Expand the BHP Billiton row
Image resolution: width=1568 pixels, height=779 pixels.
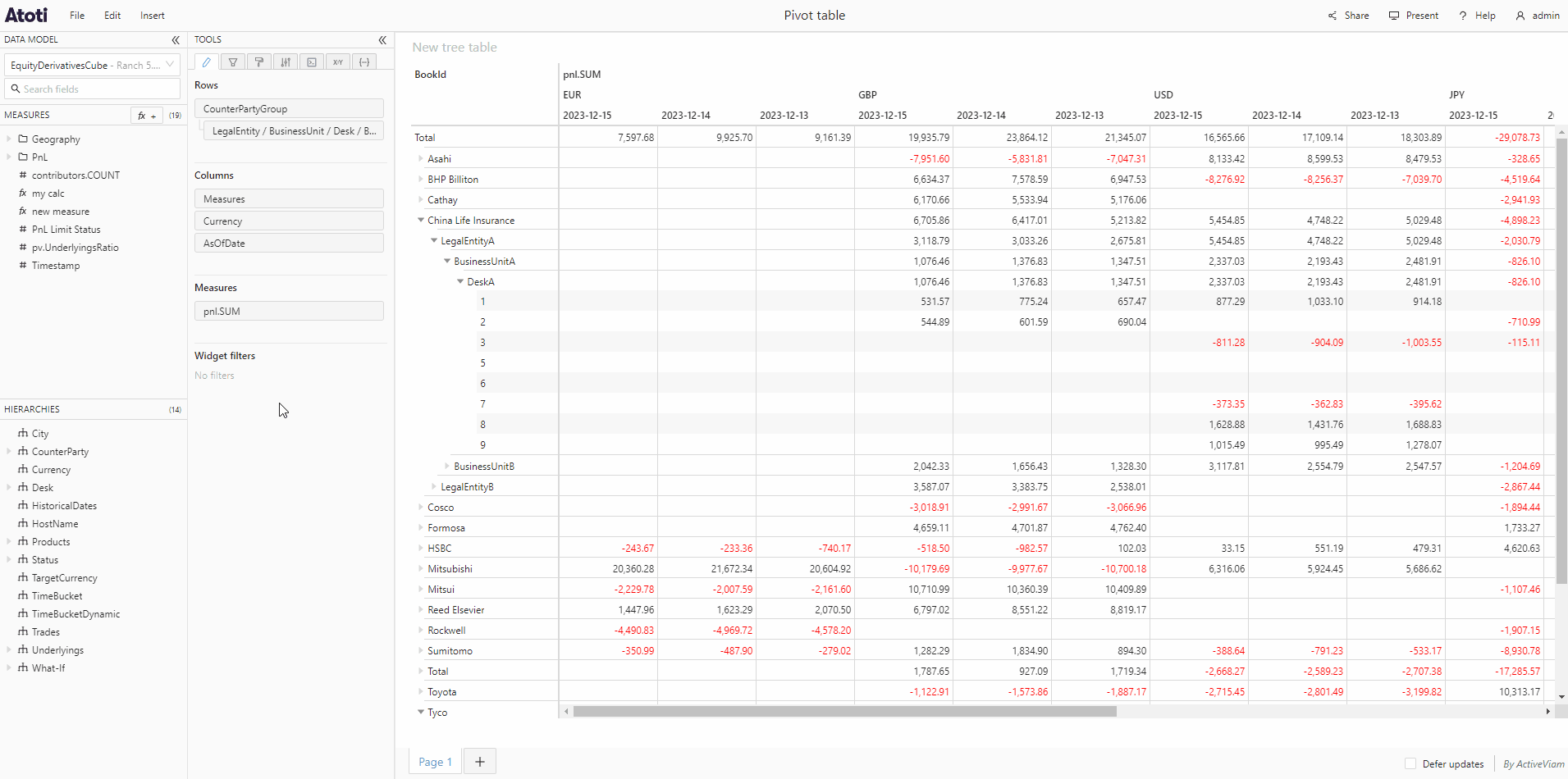421,179
